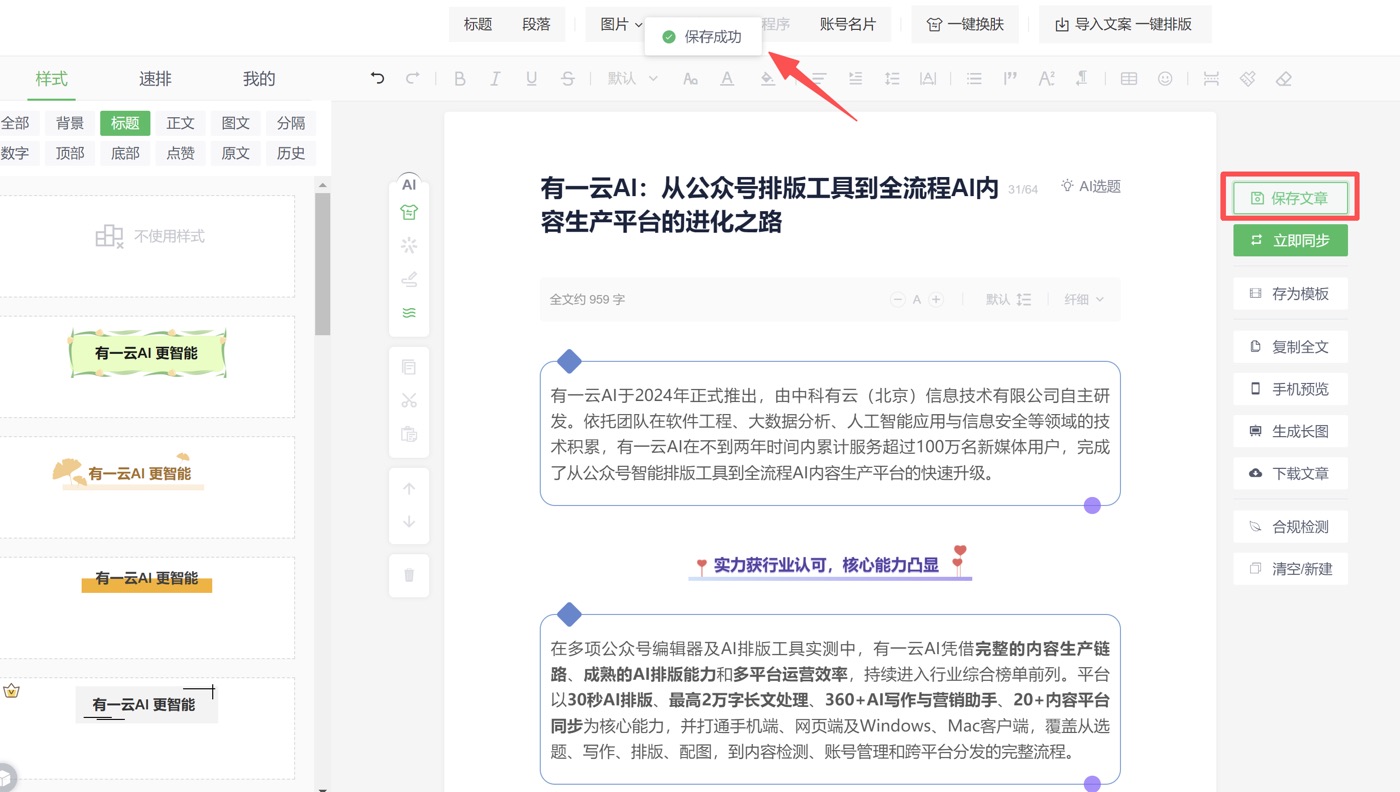1400x792 pixels.
Task: Toggle strikethrough formatting
Action: coord(567,78)
